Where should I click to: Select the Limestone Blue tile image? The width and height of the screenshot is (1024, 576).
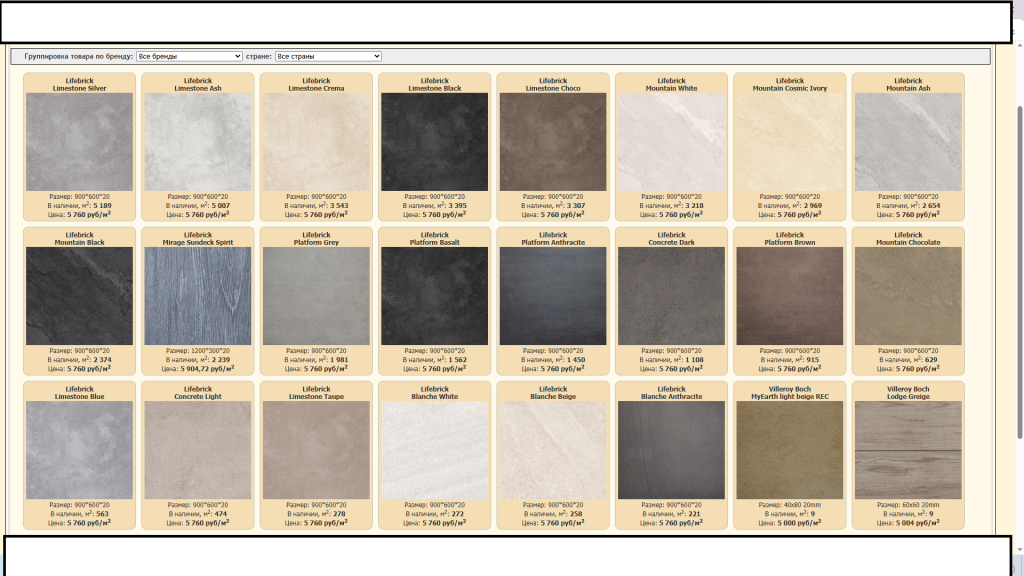[79, 450]
